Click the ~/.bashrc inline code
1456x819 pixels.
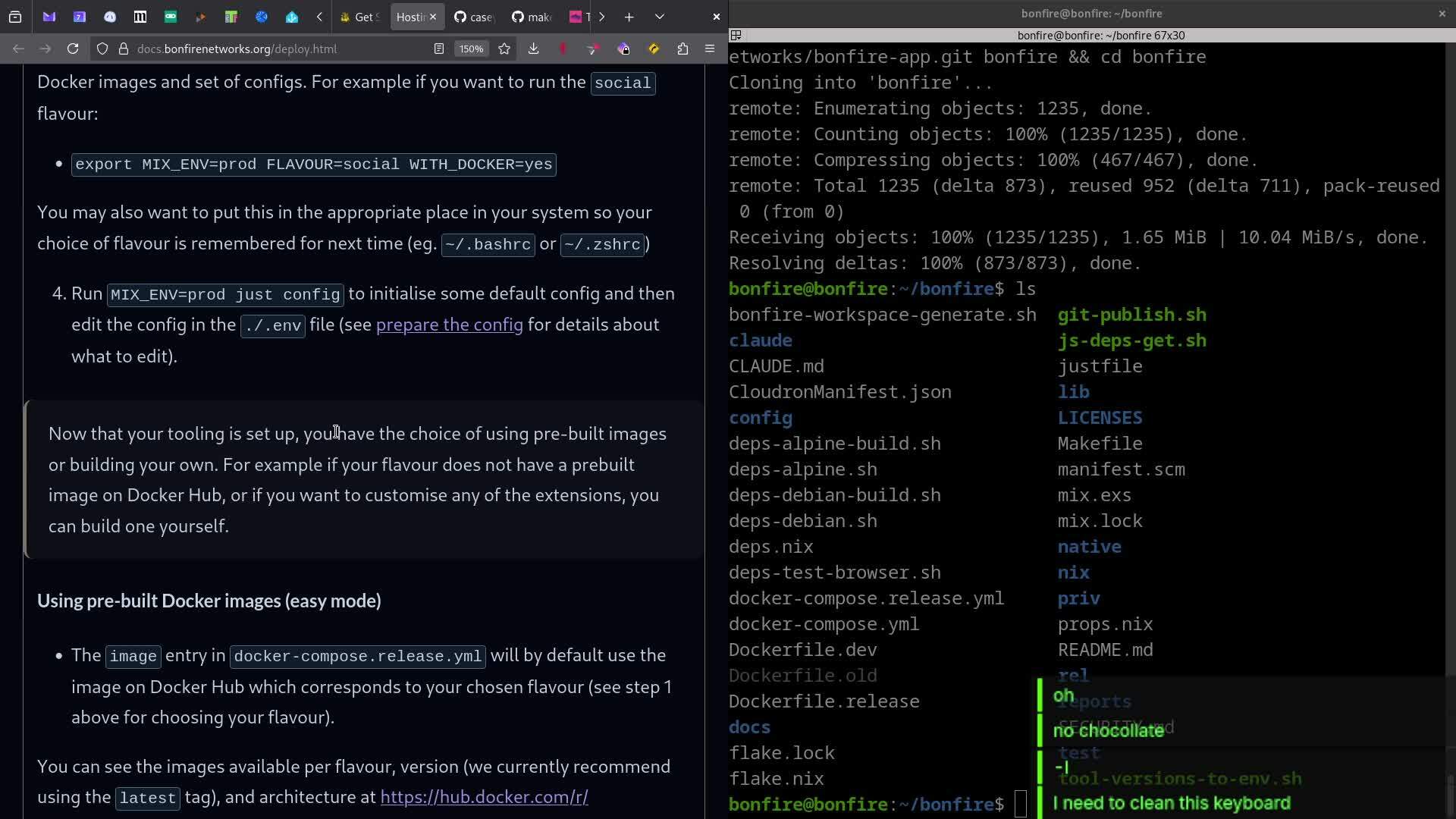click(488, 245)
